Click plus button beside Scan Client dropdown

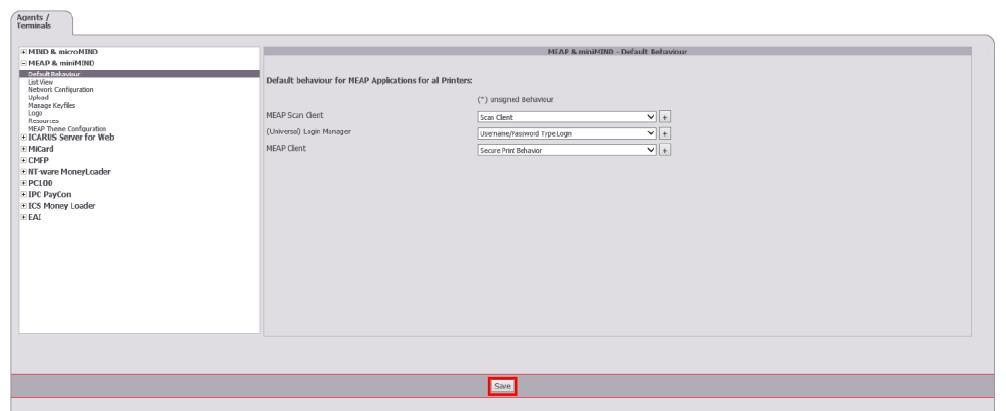[x=665, y=117]
